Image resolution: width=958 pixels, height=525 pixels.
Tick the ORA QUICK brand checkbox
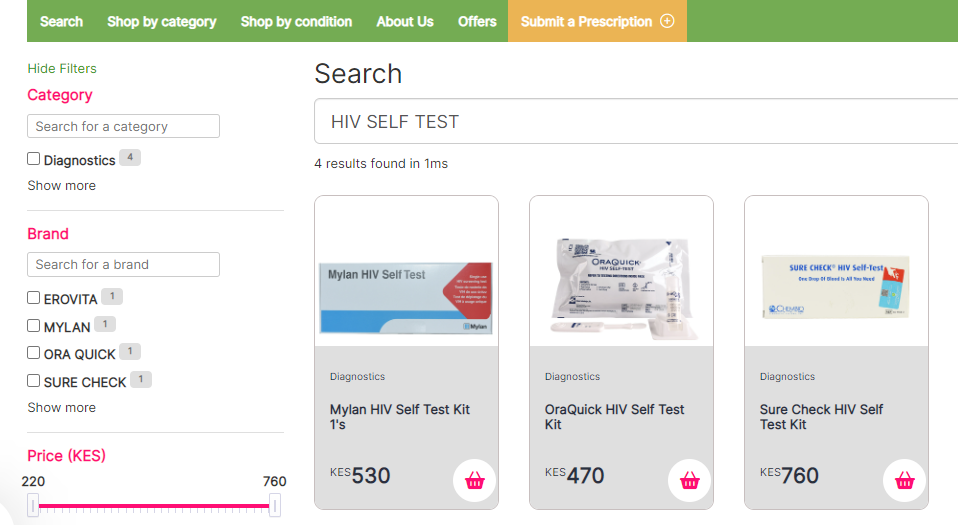point(34,353)
